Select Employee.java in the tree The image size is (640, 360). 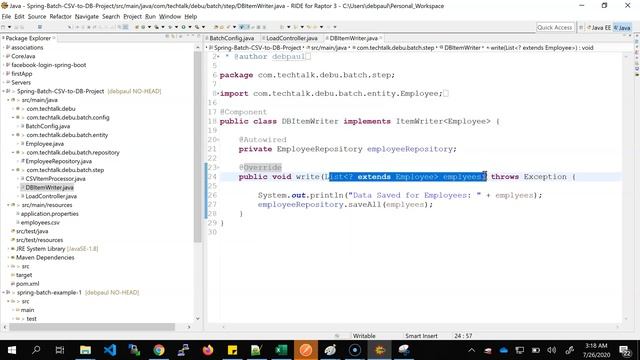click(x=44, y=144)
